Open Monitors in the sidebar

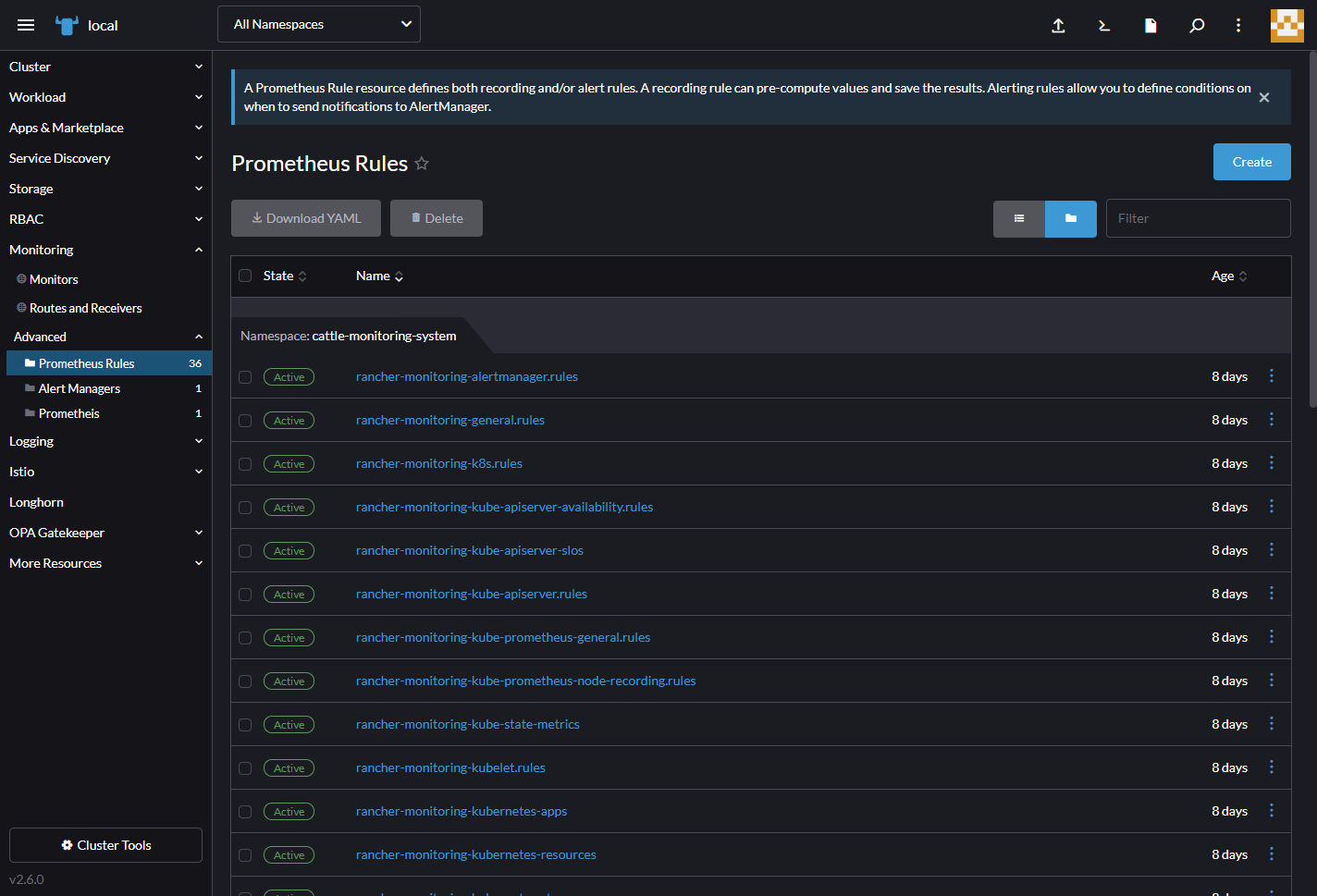click(x=54, y=279)
